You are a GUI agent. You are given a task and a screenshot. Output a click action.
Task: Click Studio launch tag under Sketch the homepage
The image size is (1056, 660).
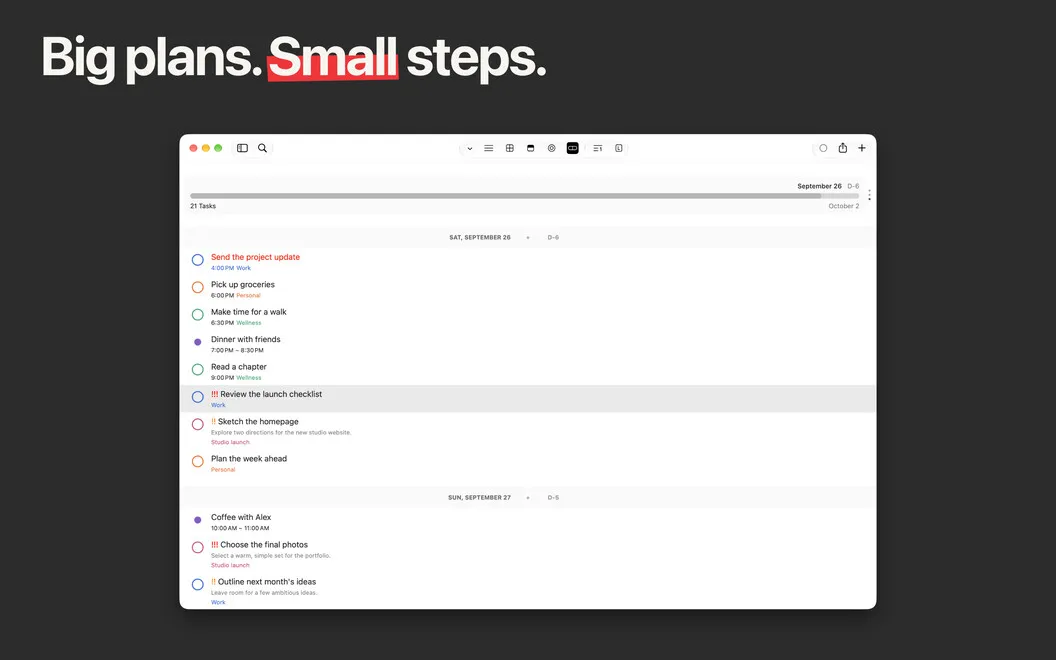(230, 442)
